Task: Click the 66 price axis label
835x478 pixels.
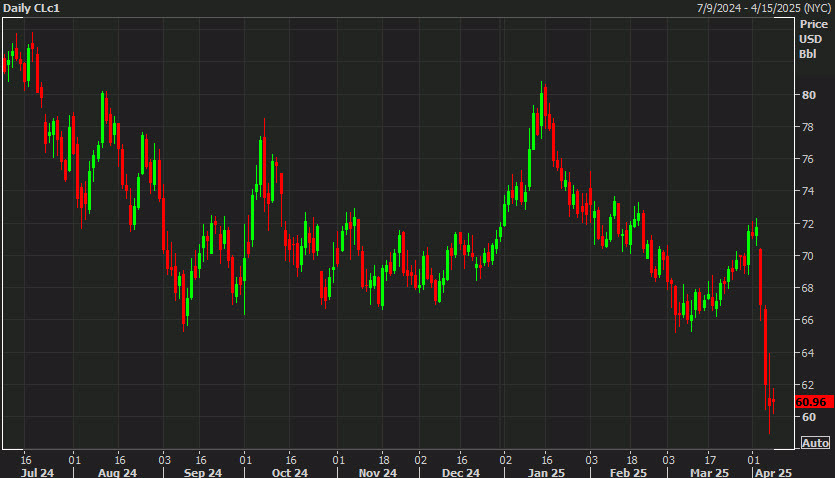Action: click(x=807, y=320)
